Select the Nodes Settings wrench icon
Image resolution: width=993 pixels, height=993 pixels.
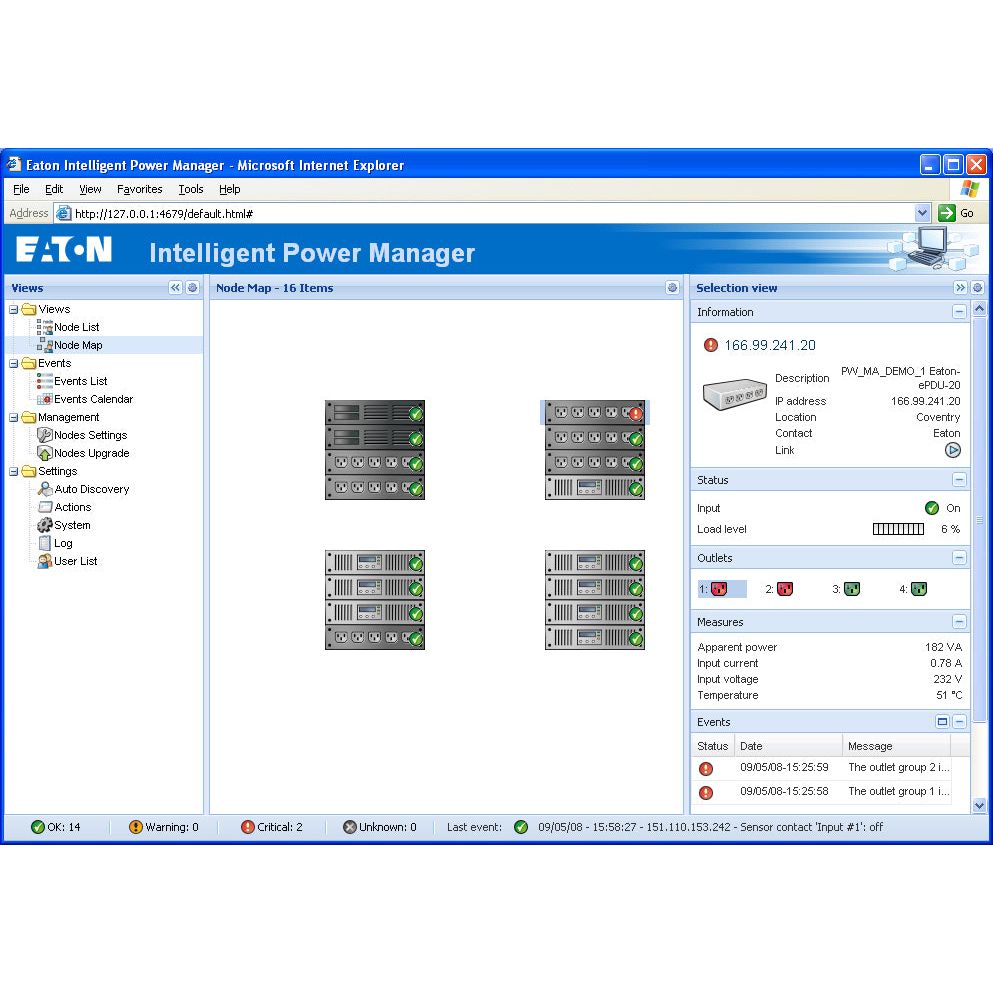46,435
